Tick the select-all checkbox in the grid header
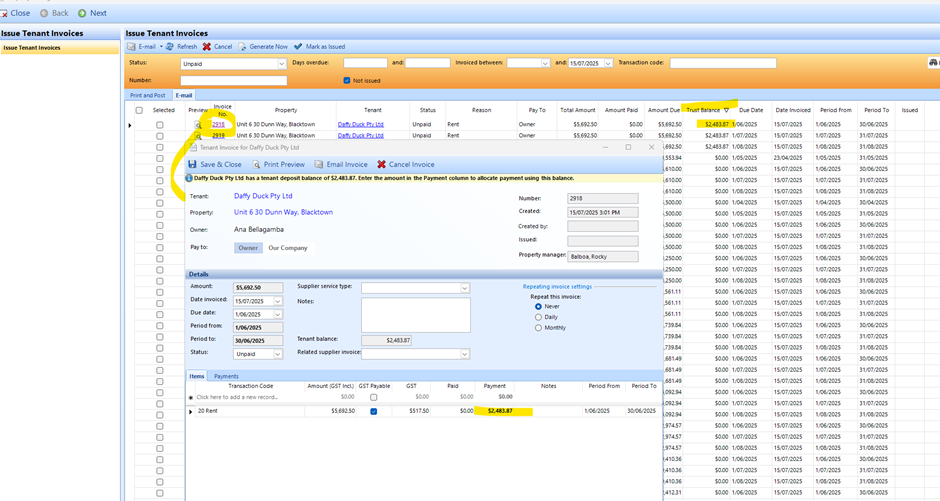 pos(139,110)
